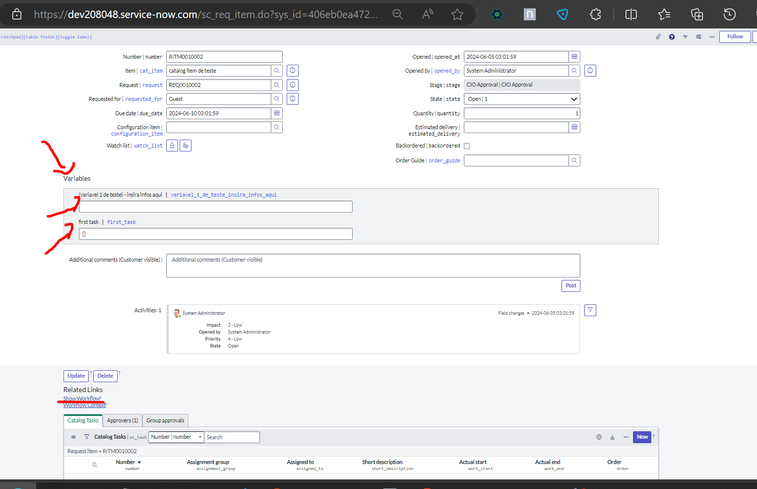757x489 pixels.
Task: Open the Workflow Context link
Action: [85, 405]
